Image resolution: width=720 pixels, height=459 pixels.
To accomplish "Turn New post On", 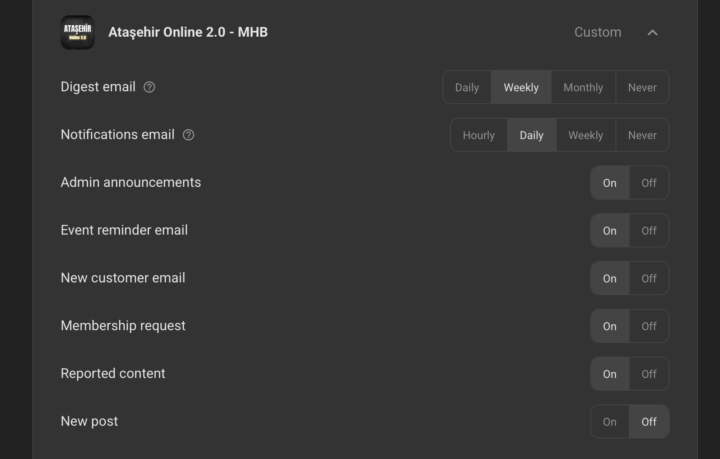I will point(610,421).
